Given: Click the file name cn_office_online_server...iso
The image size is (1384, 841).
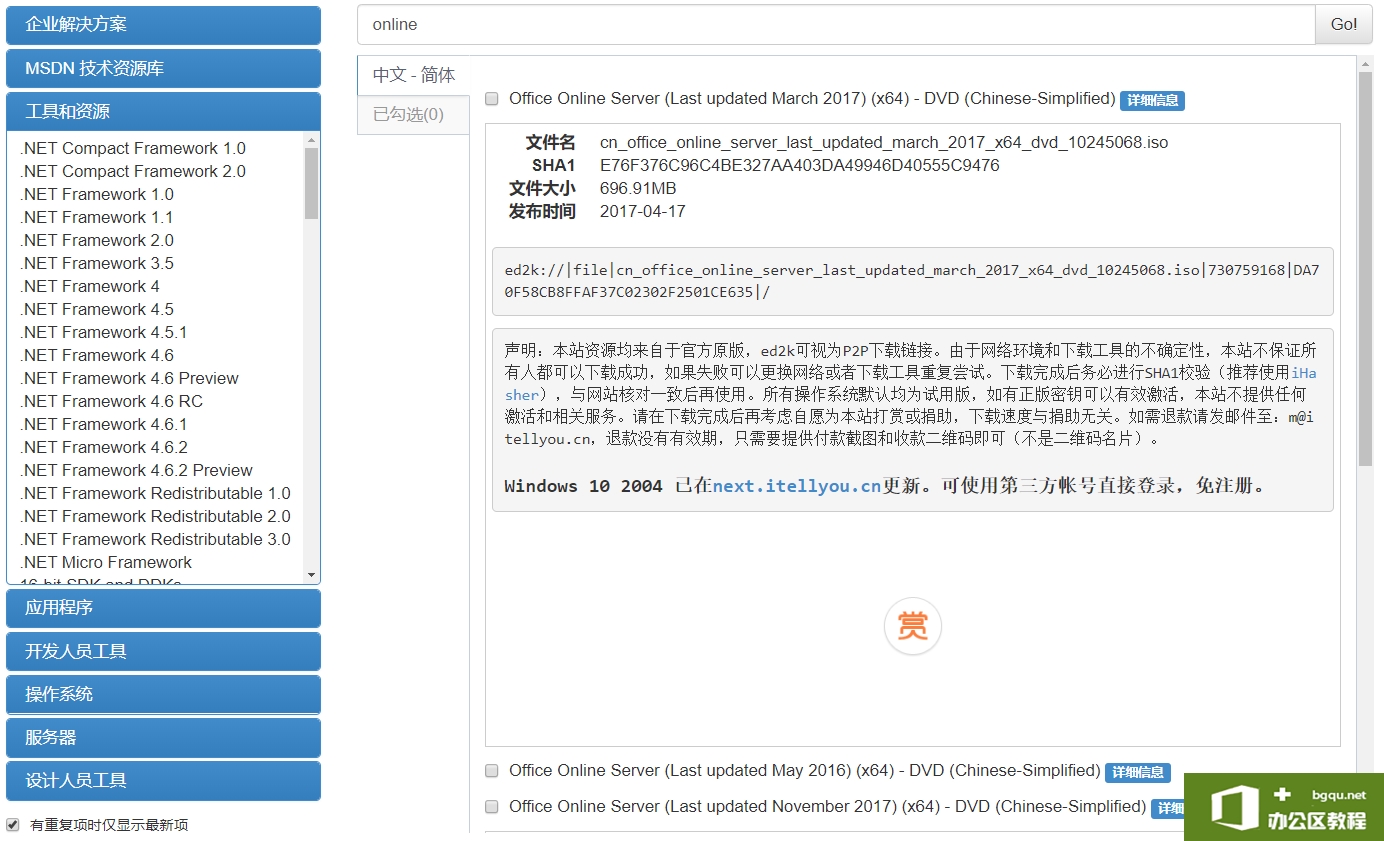Looking at the screenshot, I should pyautogui.click(x=884, y=142).
